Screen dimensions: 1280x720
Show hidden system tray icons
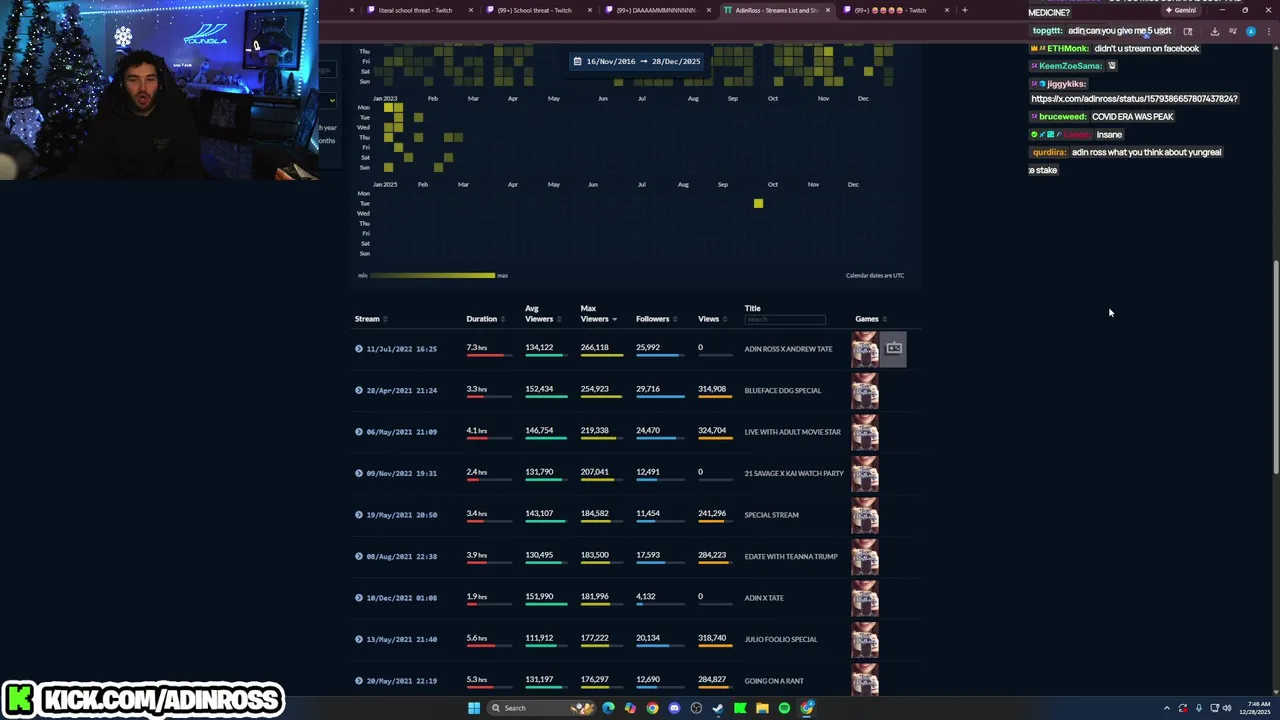pos(1167,708)
